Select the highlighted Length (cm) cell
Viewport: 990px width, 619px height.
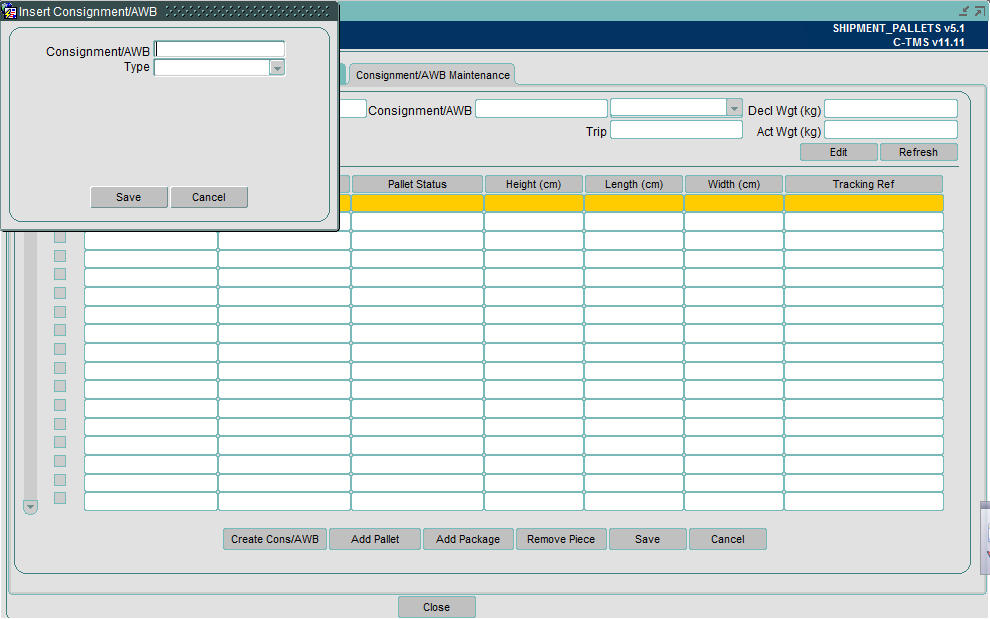tap(634, 203)
